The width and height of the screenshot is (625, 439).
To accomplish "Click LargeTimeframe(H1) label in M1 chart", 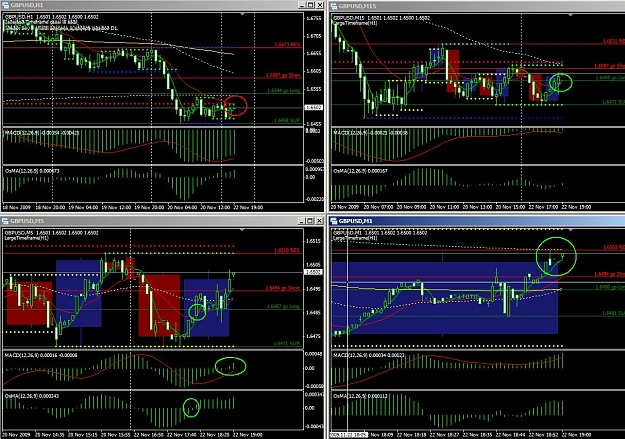I will point(355,238).
